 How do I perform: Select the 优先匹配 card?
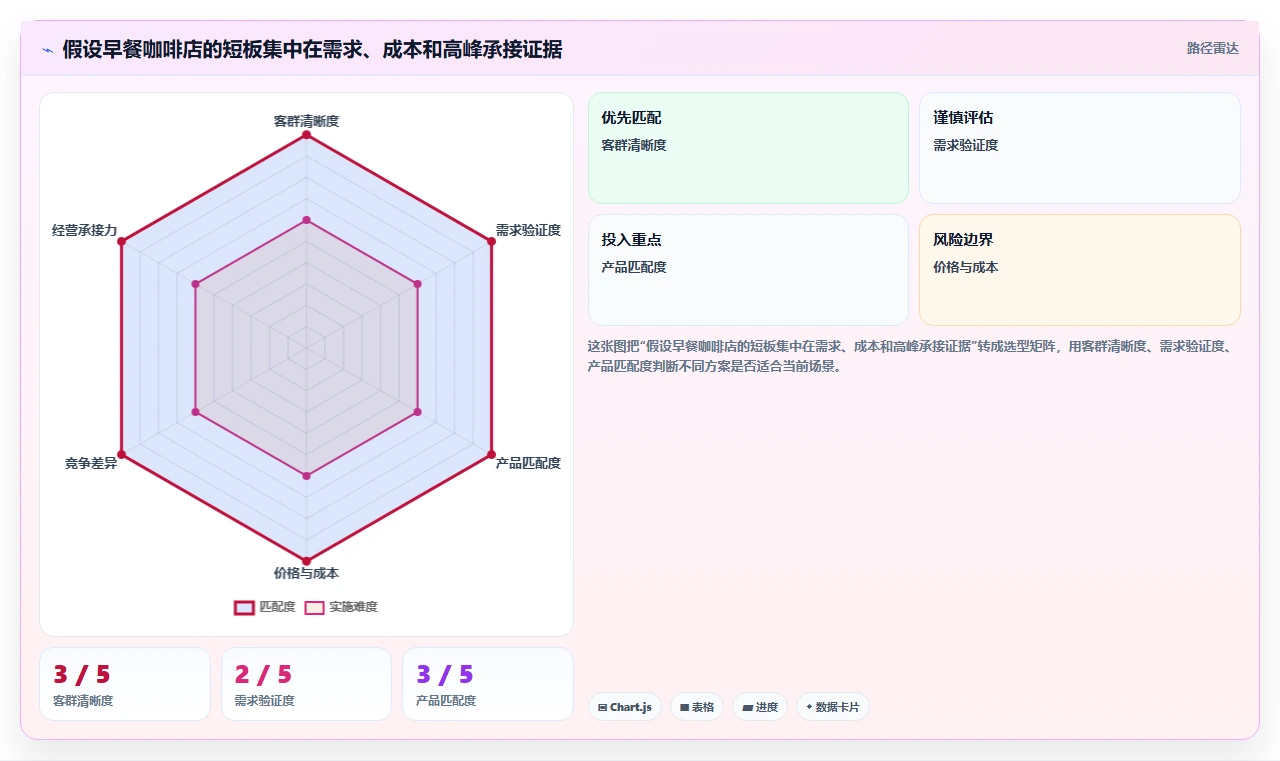click(748, 148)
